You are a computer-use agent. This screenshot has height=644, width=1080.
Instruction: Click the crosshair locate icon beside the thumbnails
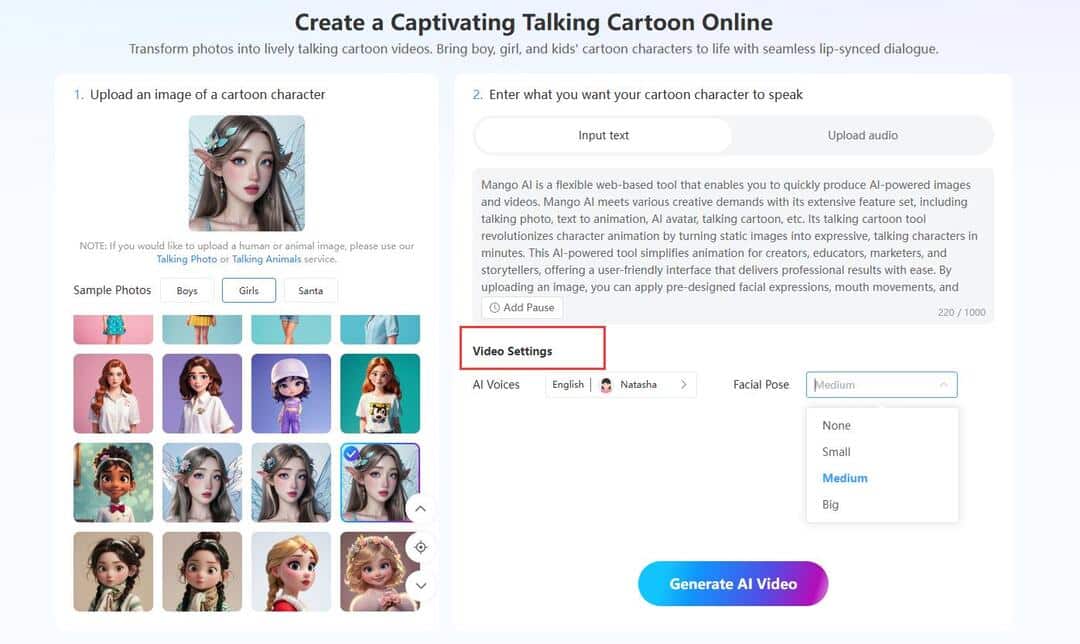pyautogui.click(x=420, y=547)
